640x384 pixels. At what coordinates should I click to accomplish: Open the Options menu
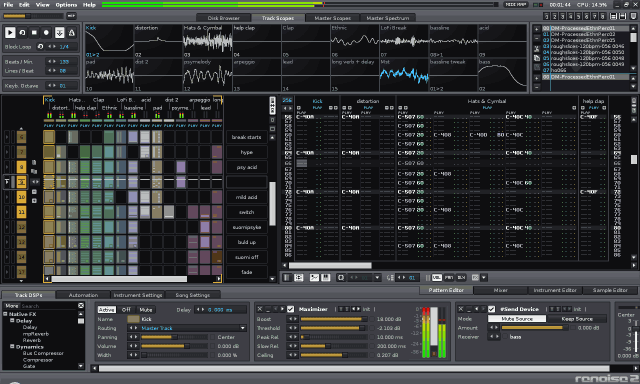66,5
